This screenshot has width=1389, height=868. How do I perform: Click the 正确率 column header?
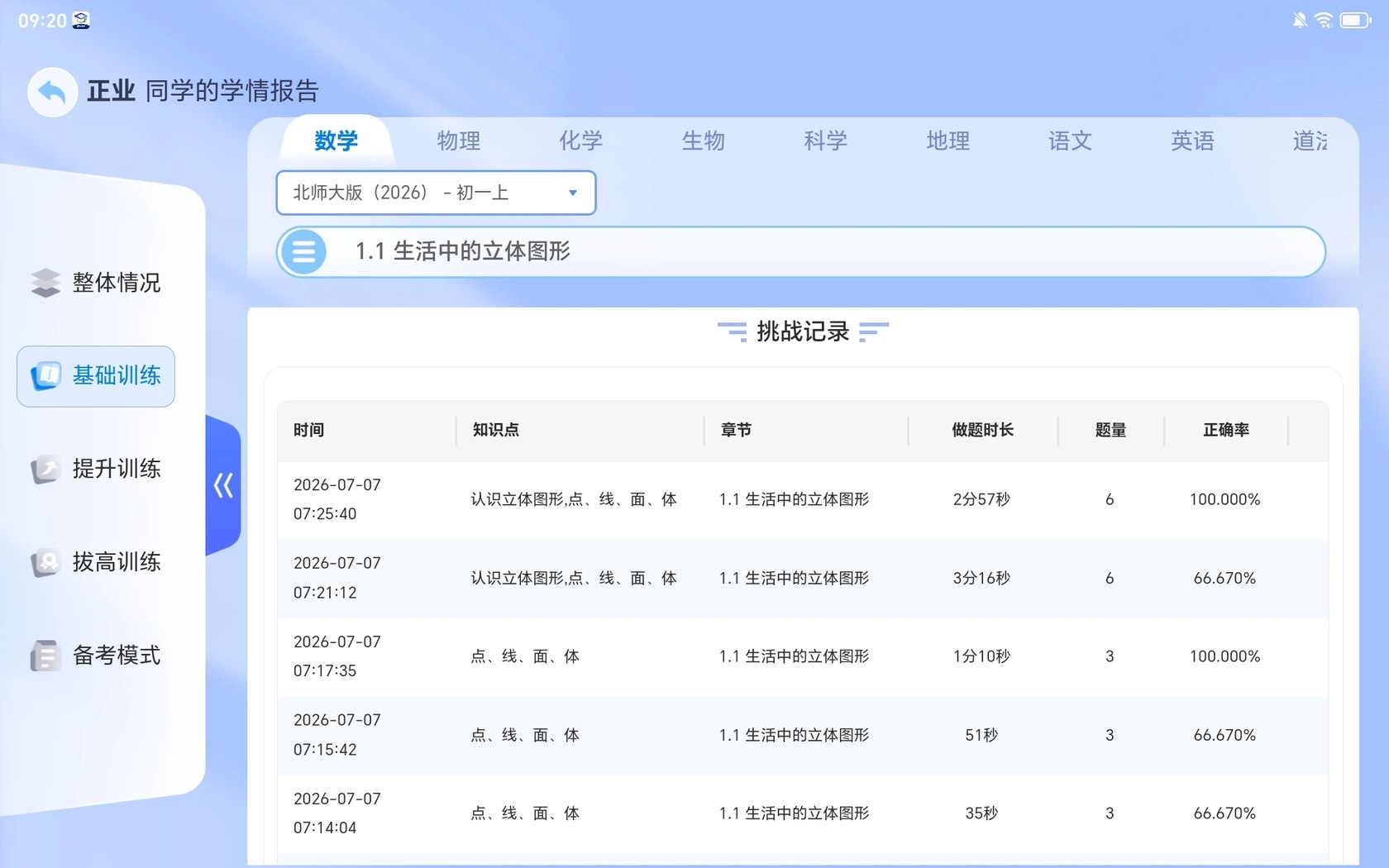[x=1226, y=430]
